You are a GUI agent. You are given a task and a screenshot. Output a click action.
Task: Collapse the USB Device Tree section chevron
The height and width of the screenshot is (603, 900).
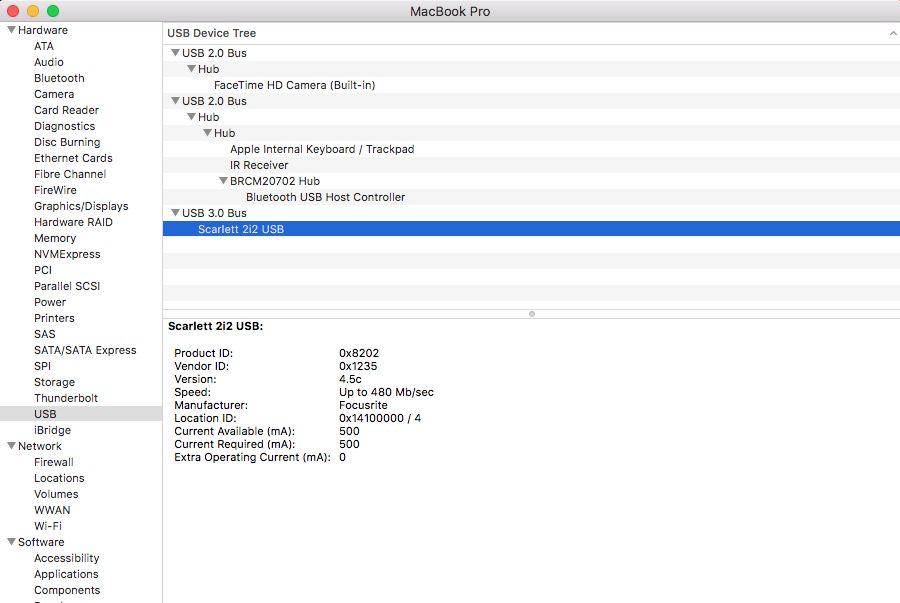[893, 33]
